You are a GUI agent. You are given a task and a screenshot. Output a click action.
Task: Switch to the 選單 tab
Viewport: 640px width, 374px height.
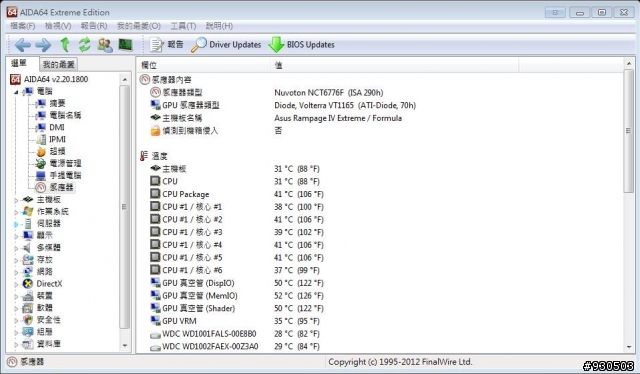point(19,63)
